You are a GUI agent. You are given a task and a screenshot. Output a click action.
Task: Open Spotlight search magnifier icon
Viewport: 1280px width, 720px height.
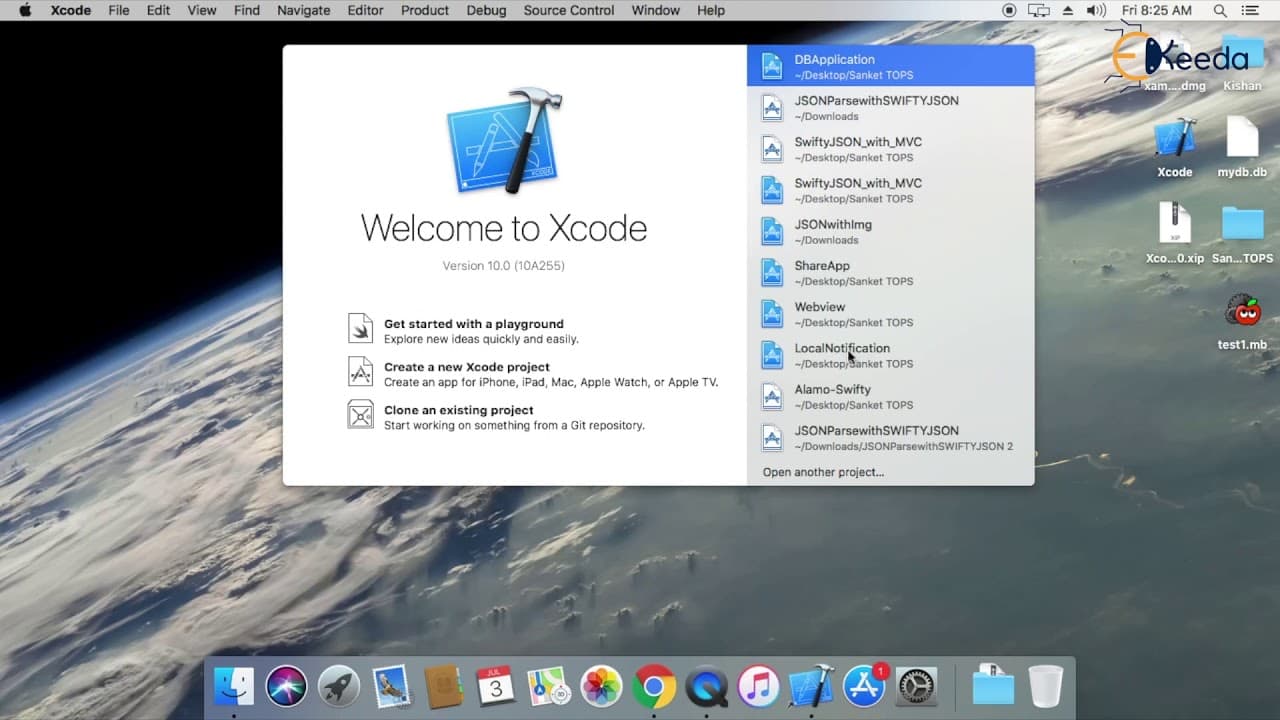click(x=1220, y=10)
